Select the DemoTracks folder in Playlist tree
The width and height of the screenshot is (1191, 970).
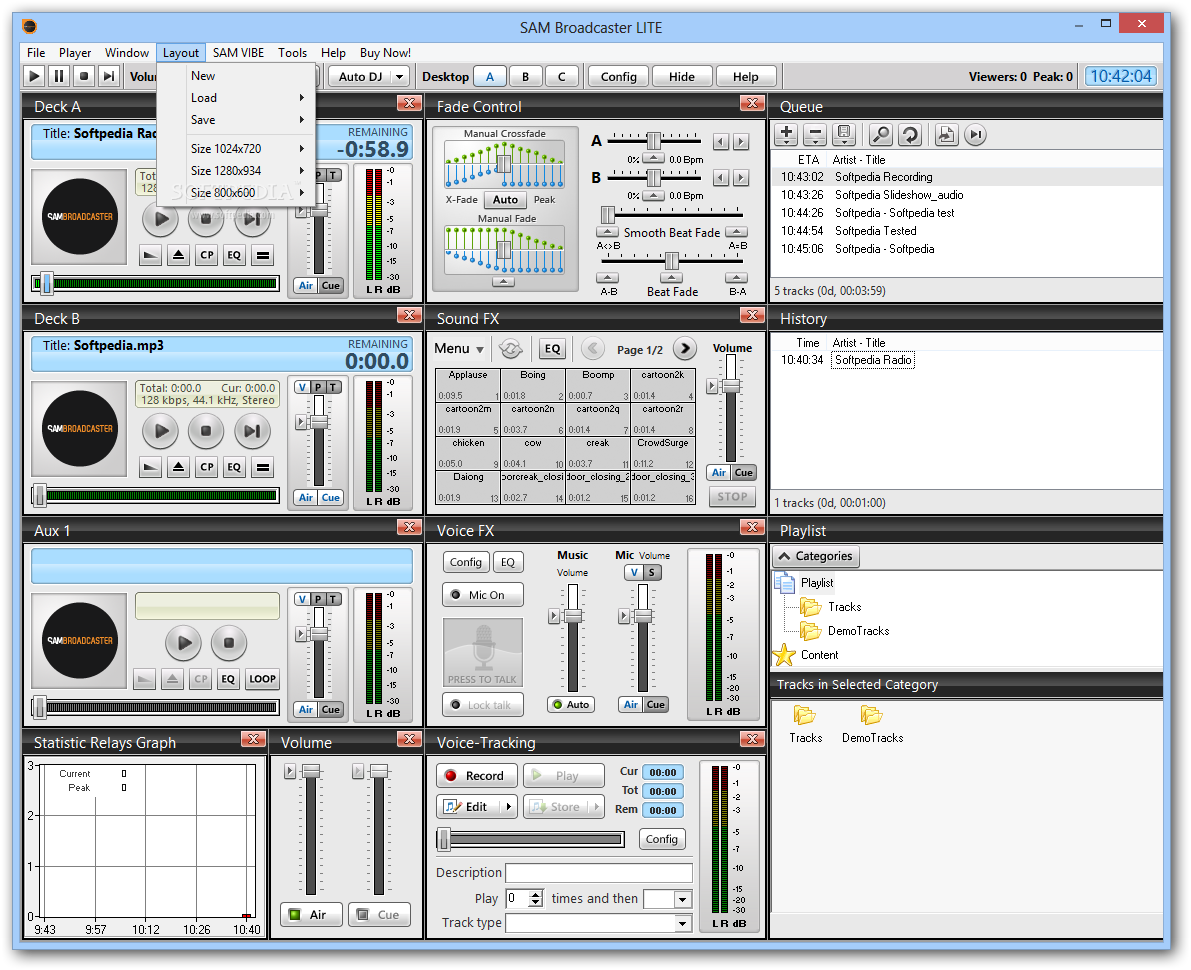click(x=858, y=631)
